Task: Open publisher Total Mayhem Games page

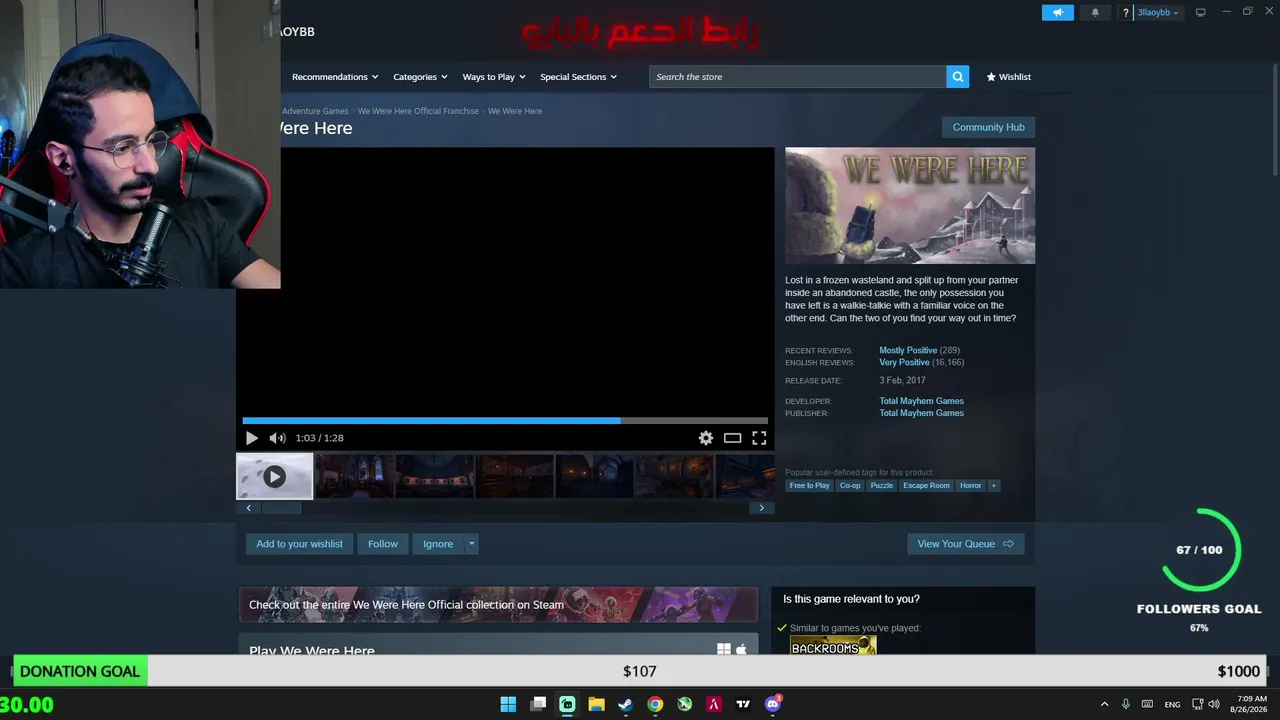Action: point(921,413)
